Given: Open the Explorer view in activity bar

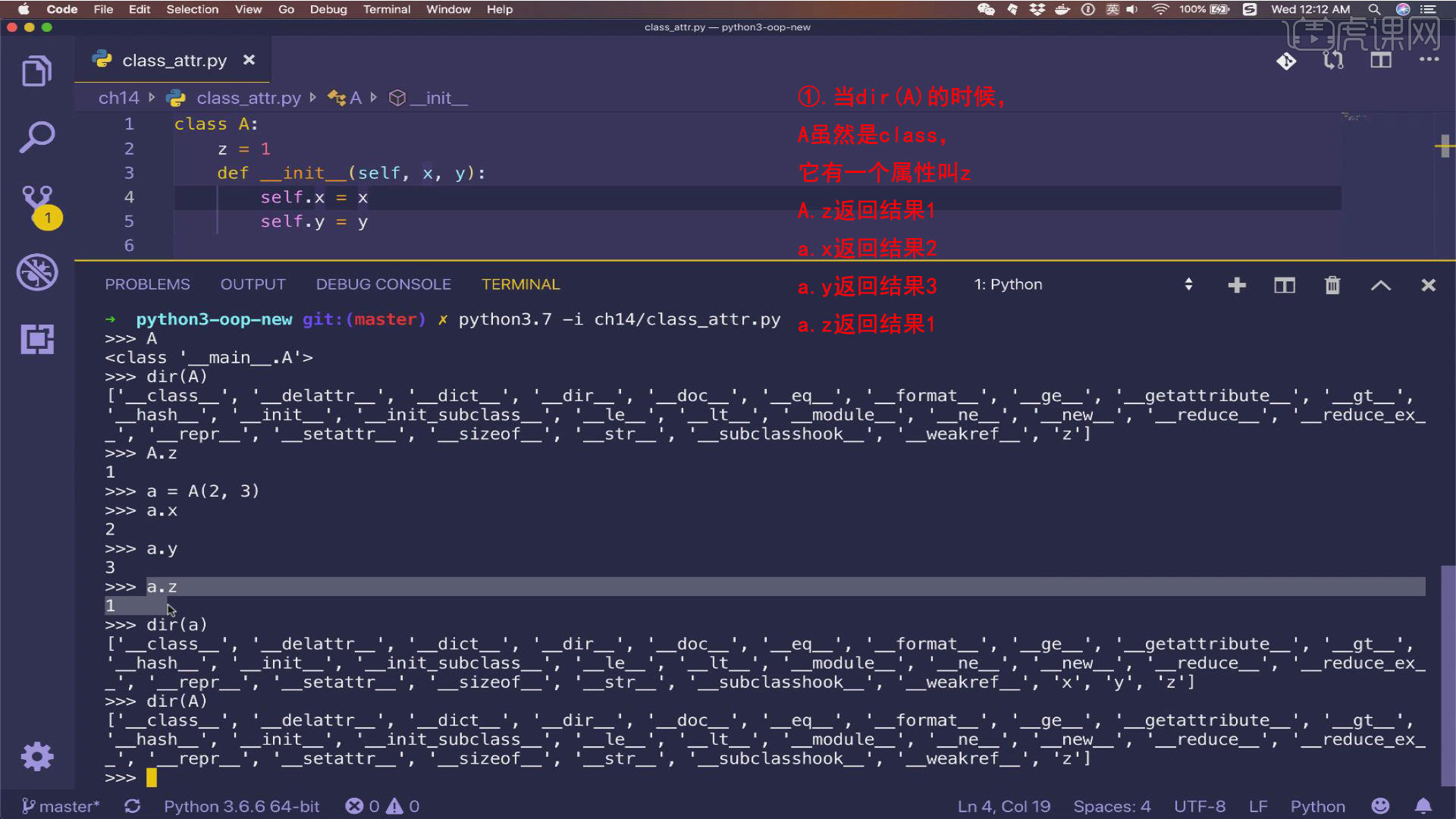Looking at the screenshot, I should pyautogui.click(x=36, y=71).
